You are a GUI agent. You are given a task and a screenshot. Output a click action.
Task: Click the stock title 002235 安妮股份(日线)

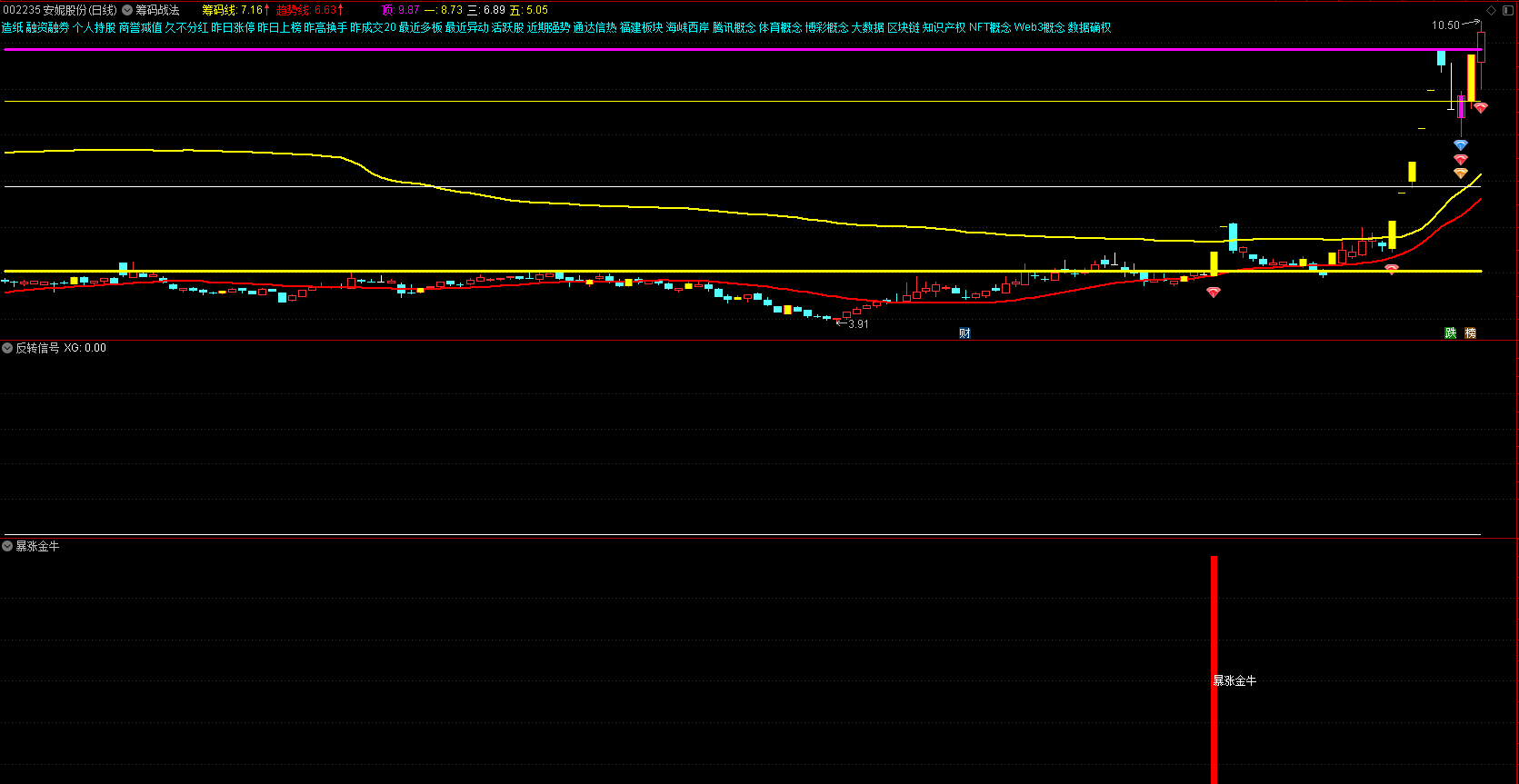tap(59, 10)
